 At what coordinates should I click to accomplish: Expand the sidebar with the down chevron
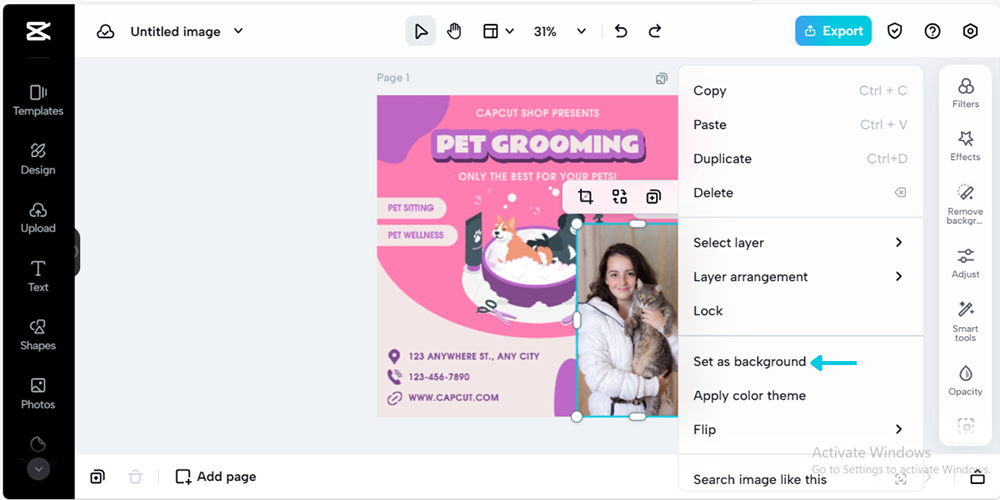pyautogui.click(x=38, y=469)
